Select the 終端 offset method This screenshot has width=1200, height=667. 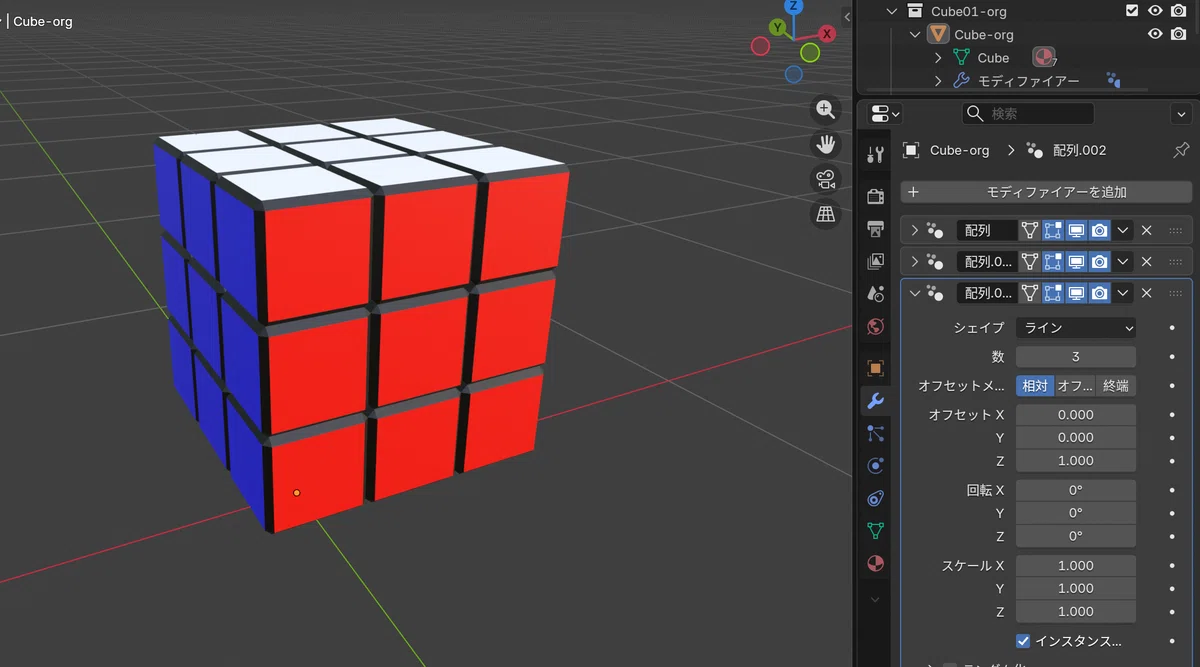click(x=1116, y=386)
